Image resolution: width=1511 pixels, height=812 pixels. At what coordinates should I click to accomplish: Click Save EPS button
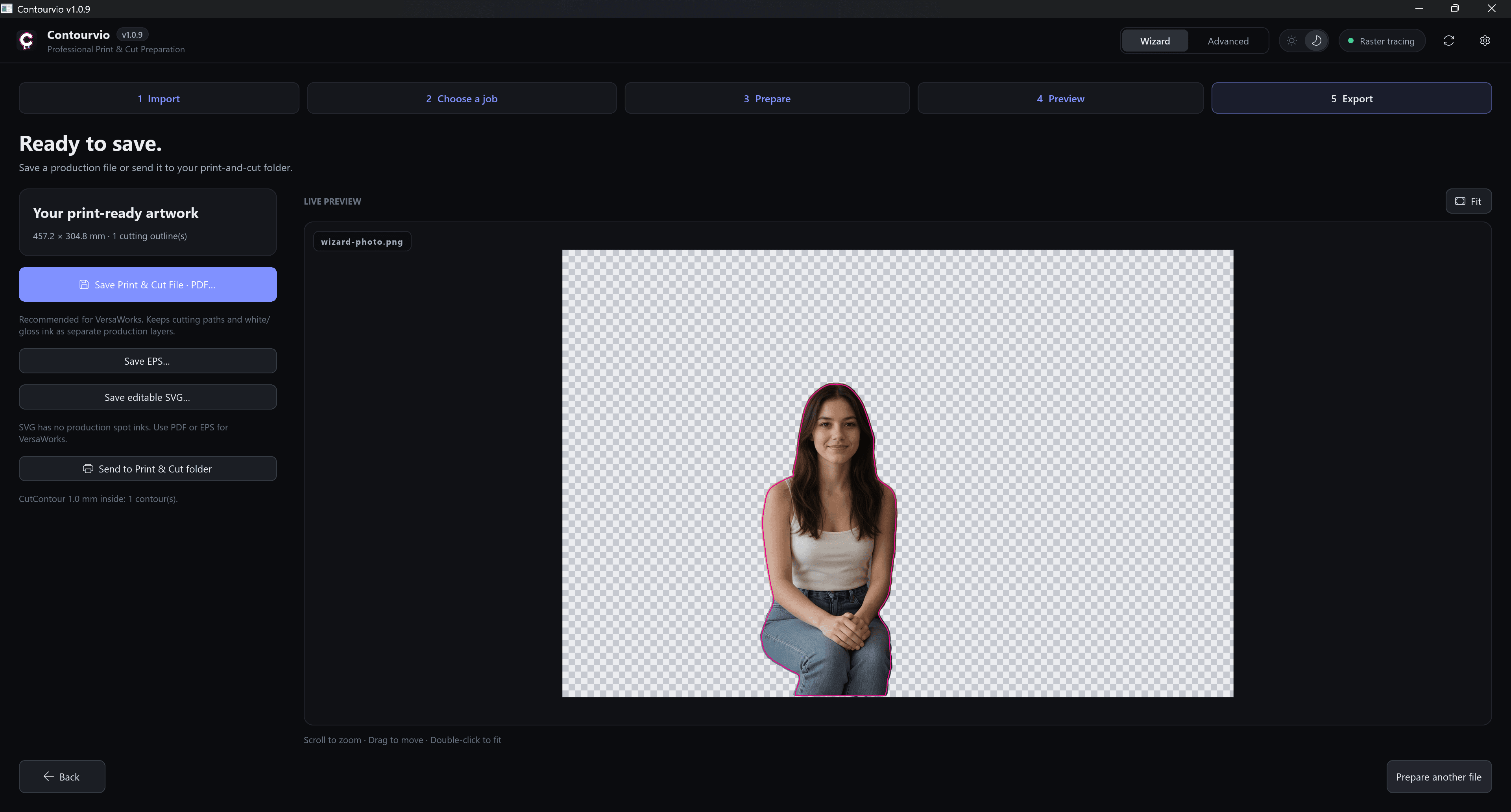pos(148,361)
